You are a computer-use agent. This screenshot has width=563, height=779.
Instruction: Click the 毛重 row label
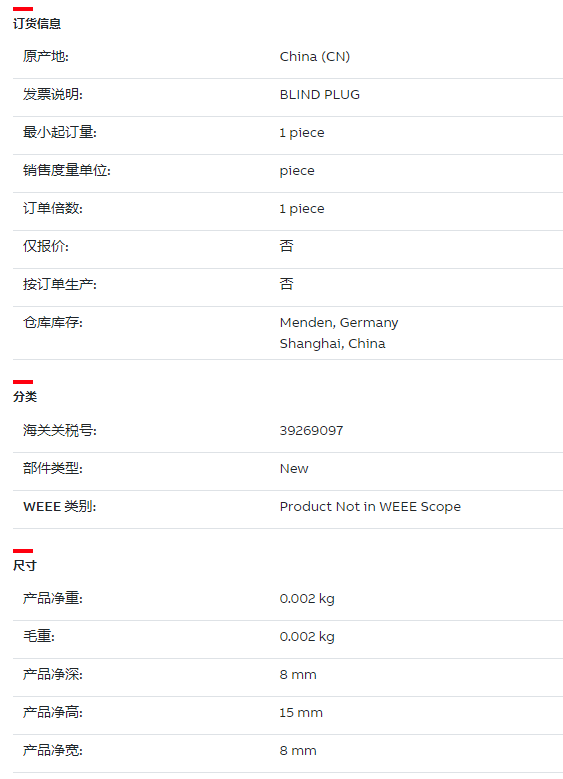coord(39,636)
